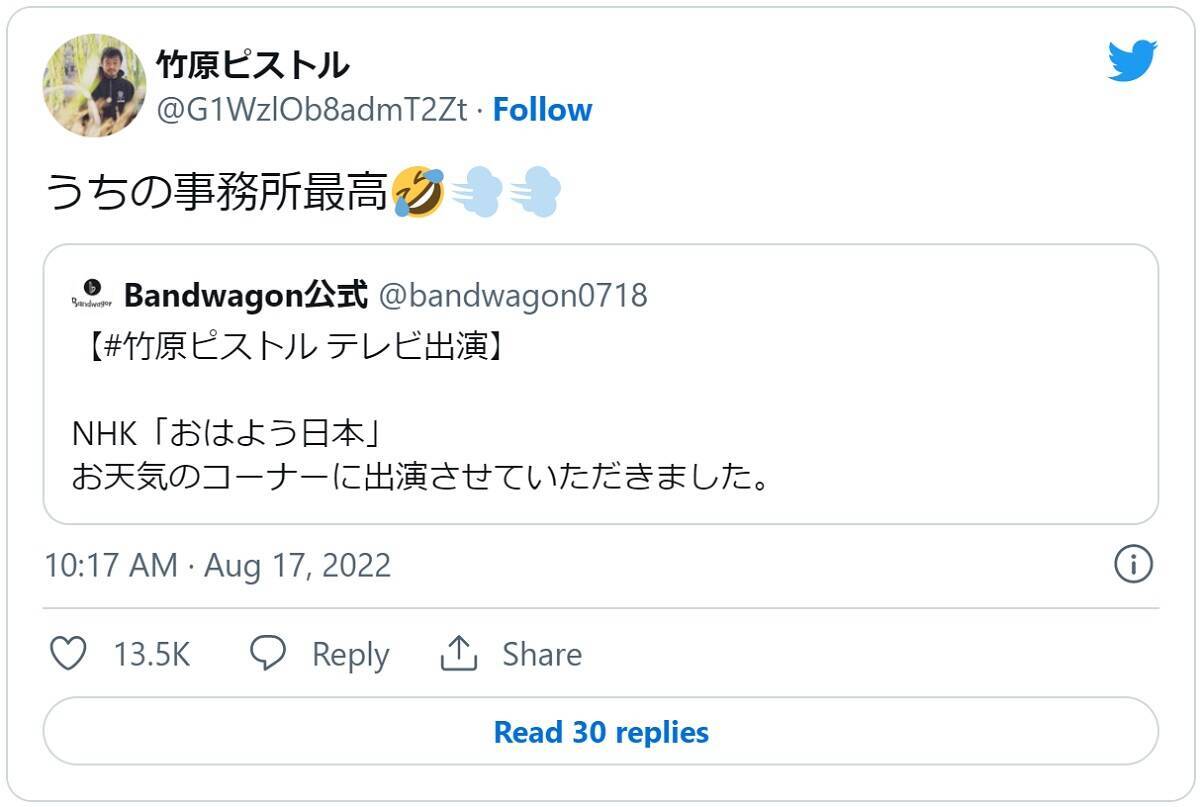1200x807 pixels.
Task: Open Read 30 replies button
Action: coord(600,732)
